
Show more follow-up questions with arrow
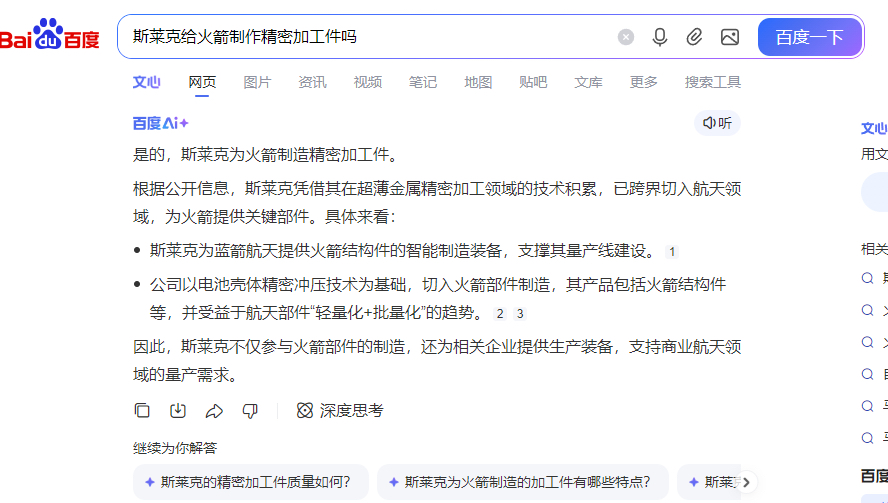(x=746, y=482)
